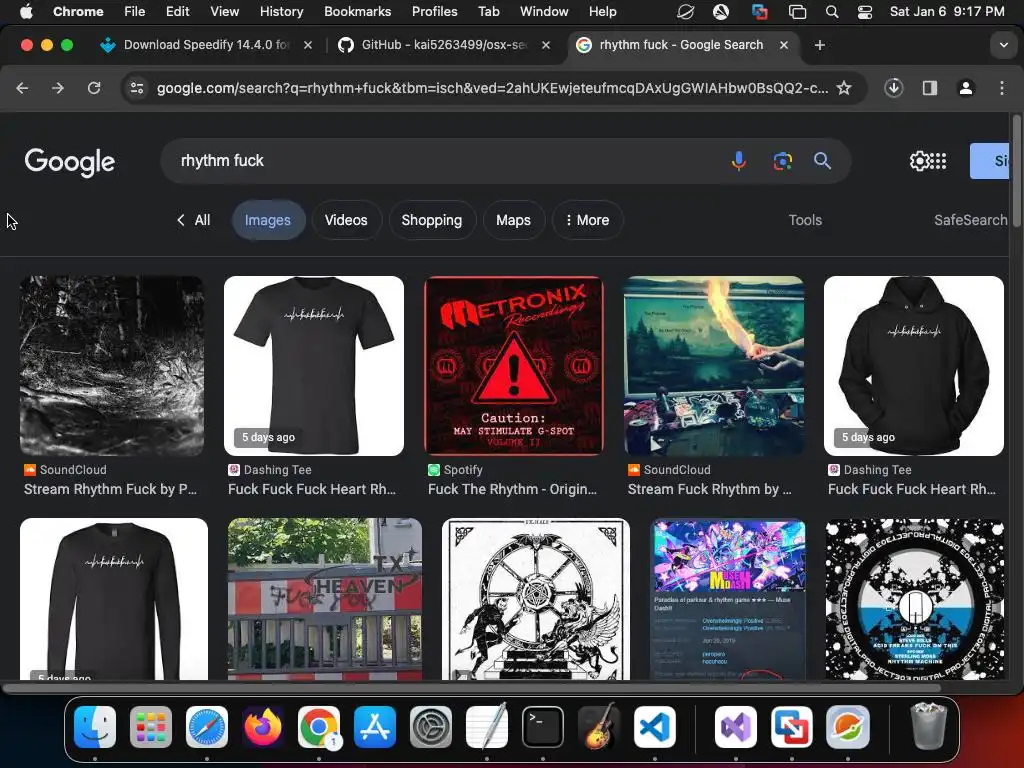Open App Store from the Dock
This screenshot has width=1024, height=768.
point(375,727)
